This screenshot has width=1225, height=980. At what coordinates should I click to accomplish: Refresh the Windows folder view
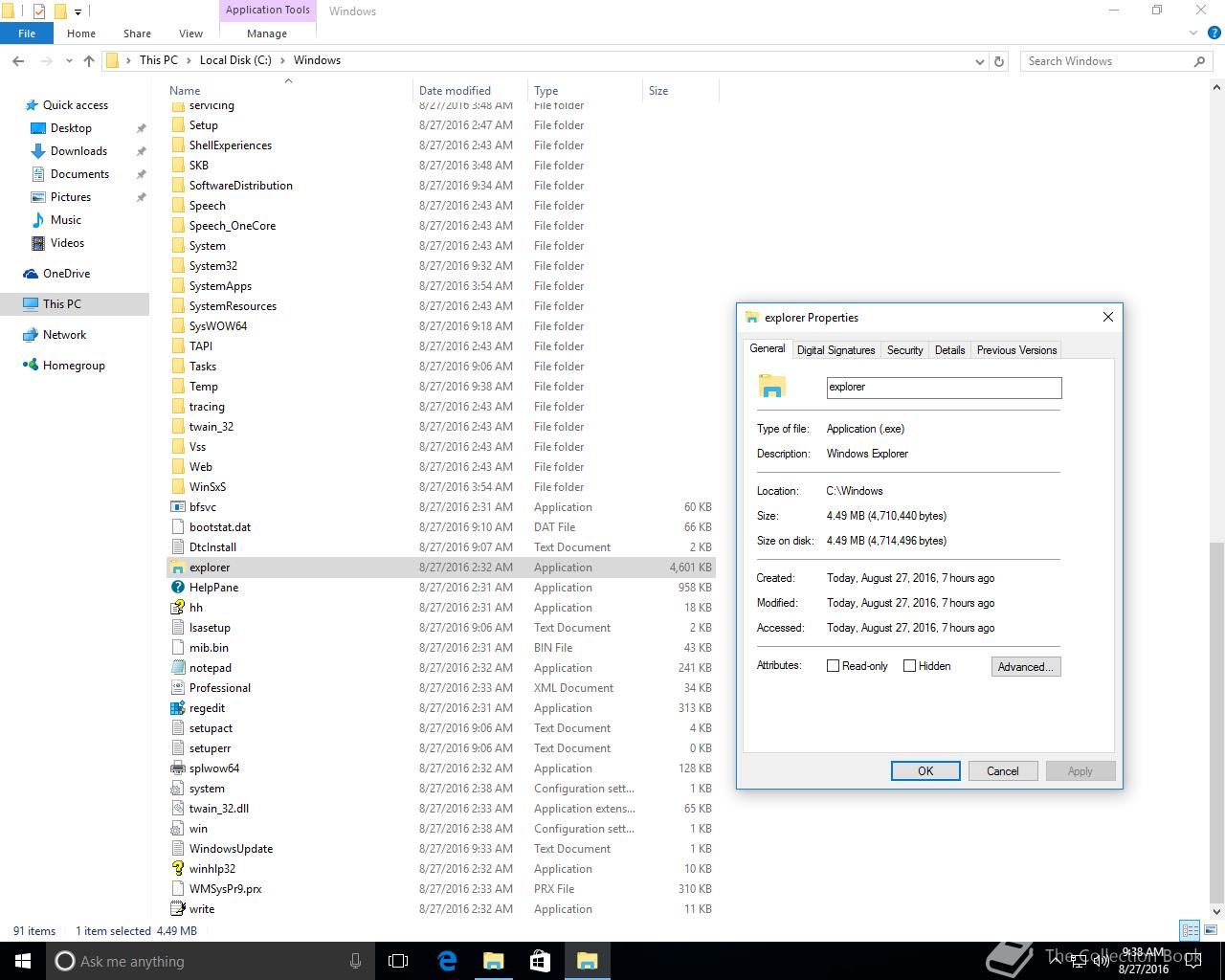tap(999, 60)
